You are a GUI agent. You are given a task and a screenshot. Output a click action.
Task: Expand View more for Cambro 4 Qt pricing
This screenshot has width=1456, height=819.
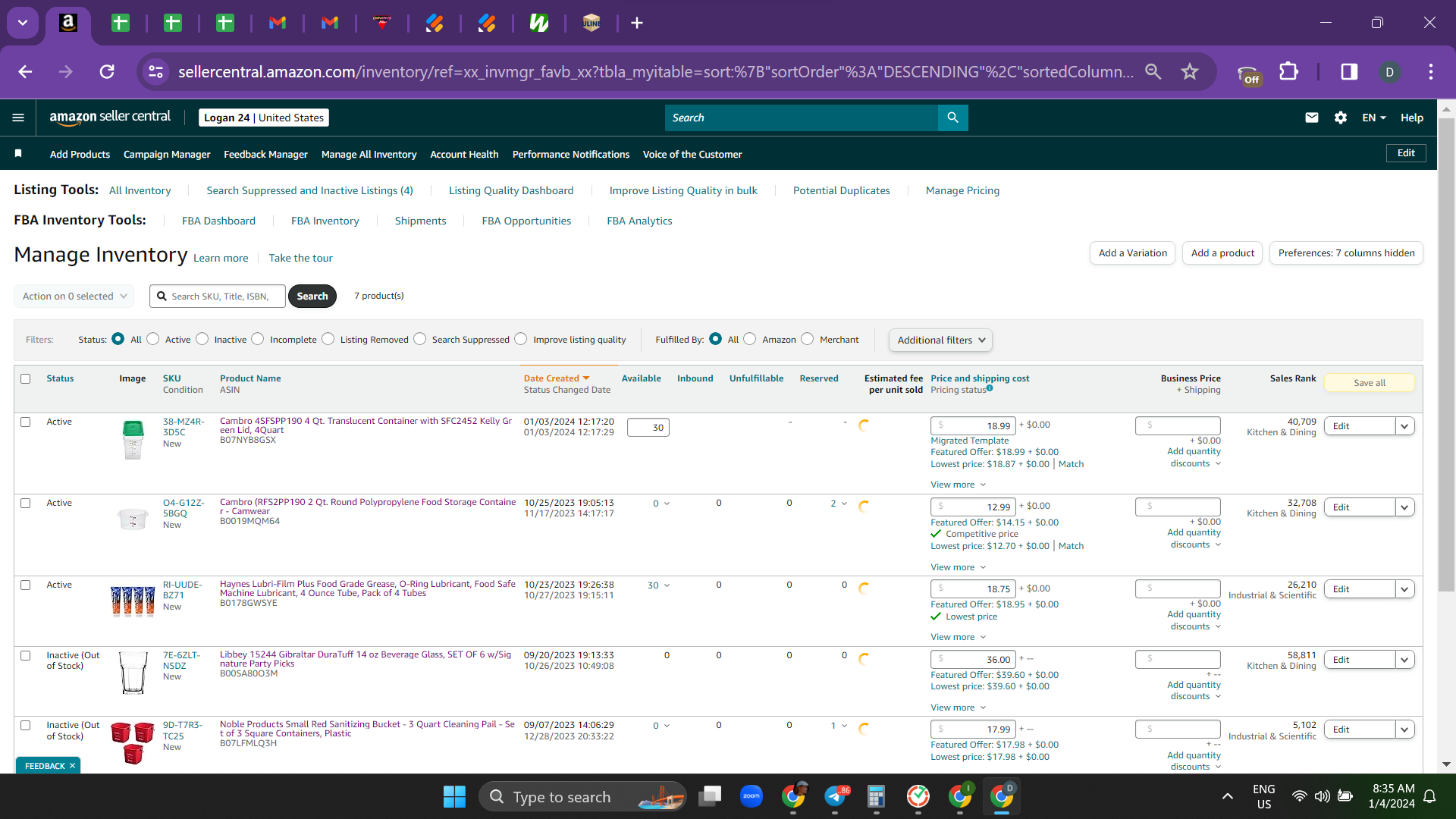[959, 485]
